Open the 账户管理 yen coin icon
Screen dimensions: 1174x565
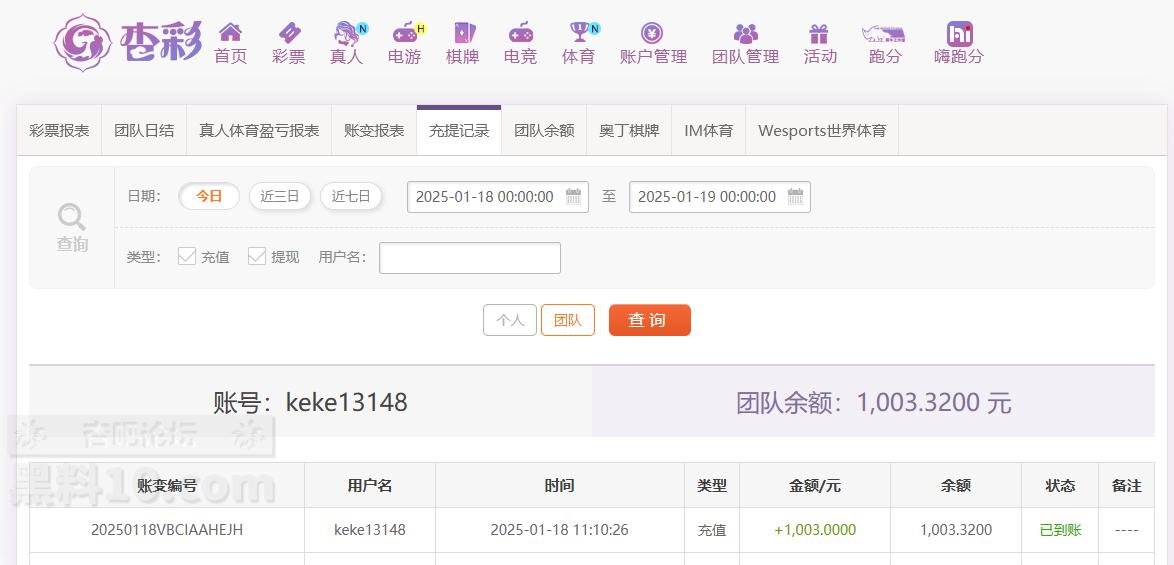coord(652,32)
